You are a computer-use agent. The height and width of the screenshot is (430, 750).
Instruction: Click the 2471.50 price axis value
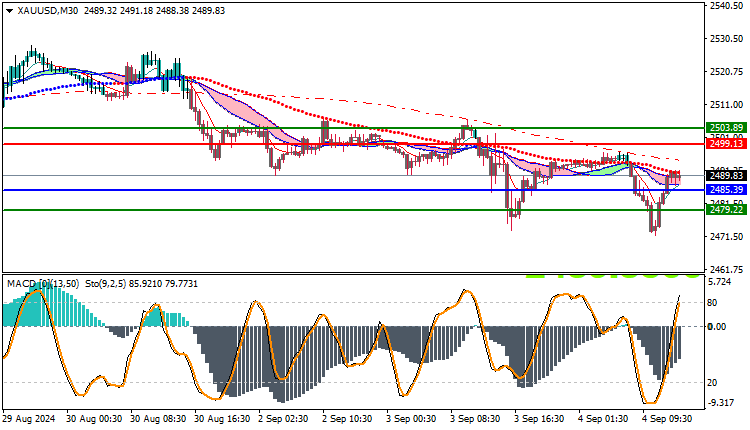[727, 237]
